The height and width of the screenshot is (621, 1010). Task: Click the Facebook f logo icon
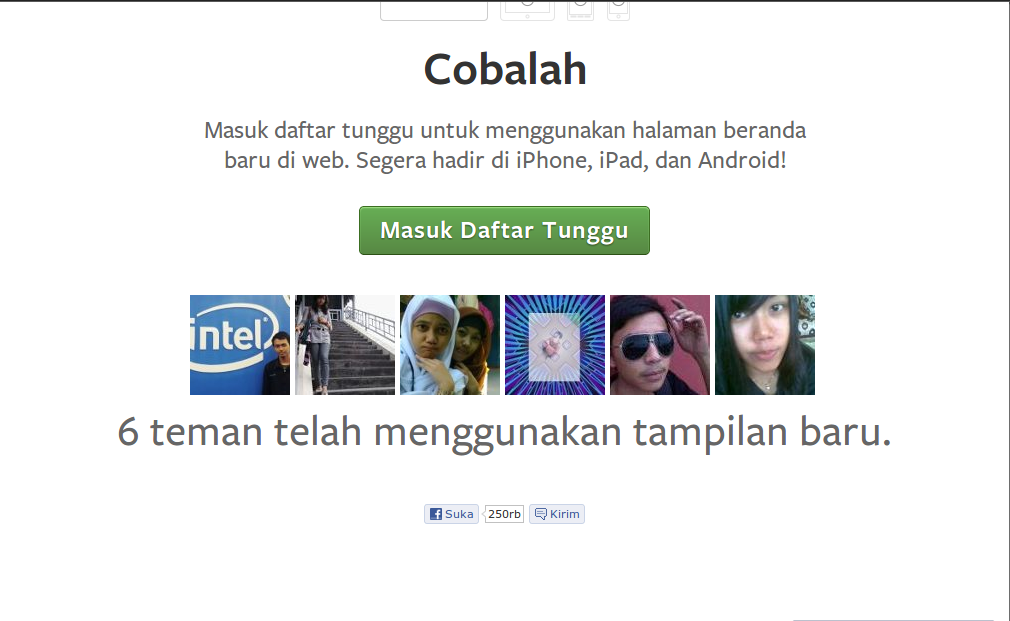(436, 514)
